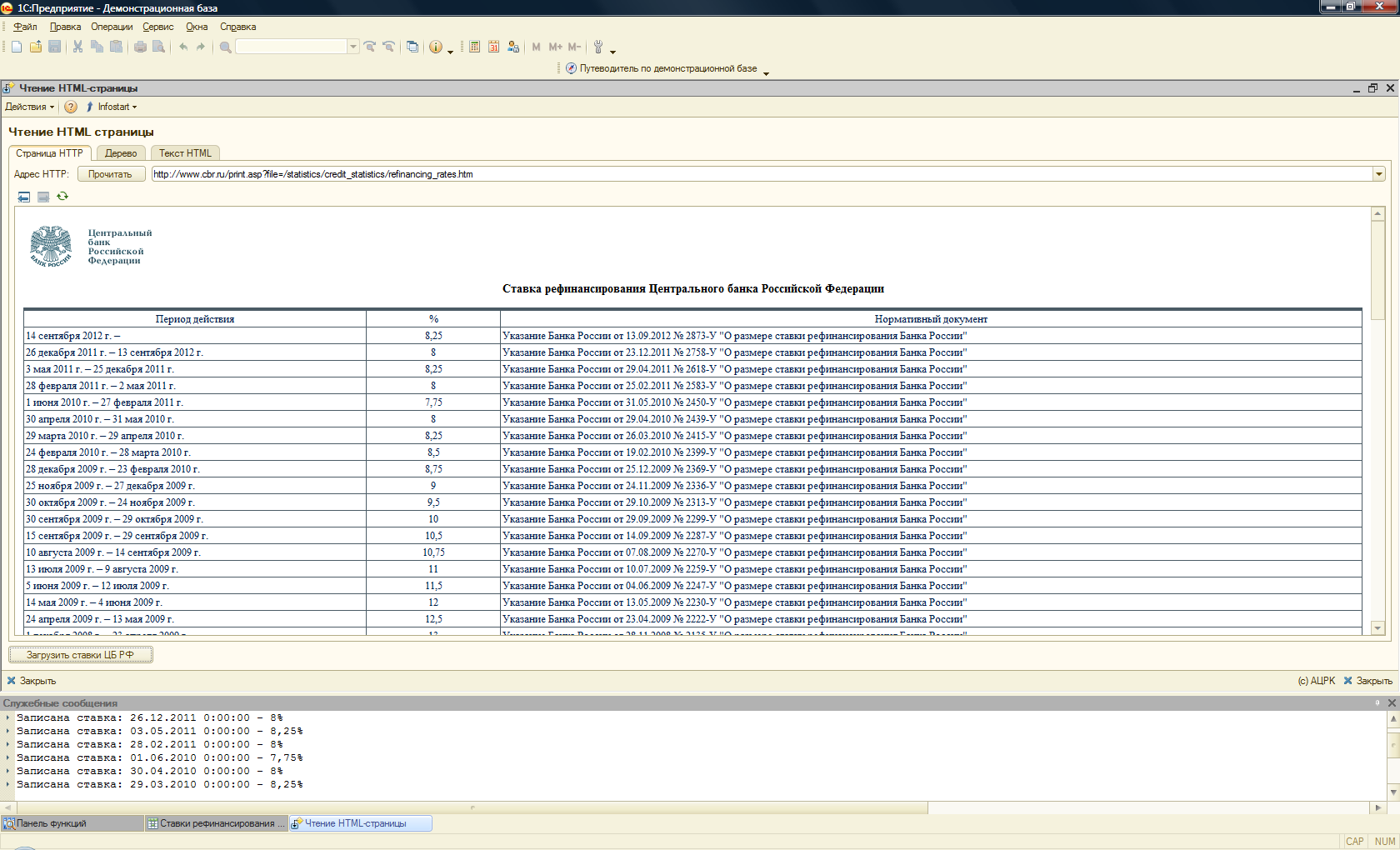Click the green Refresh page icon
Viewport: 1400px width, 850px height.
point(62,197)
